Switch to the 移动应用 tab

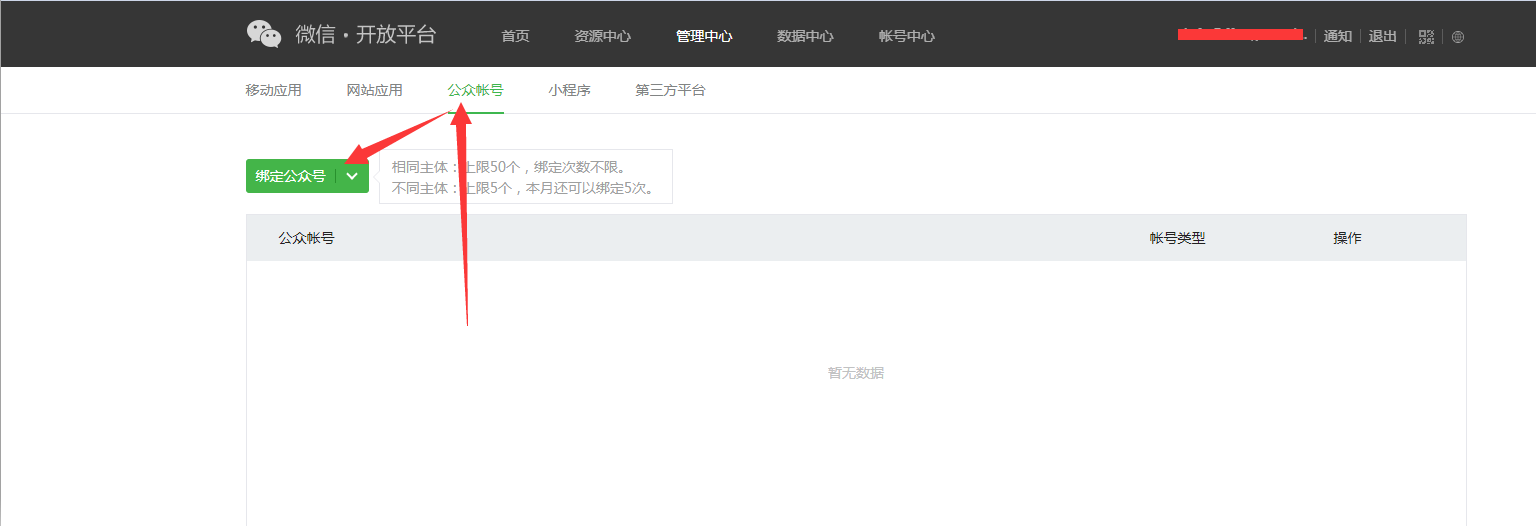[273, 90]
